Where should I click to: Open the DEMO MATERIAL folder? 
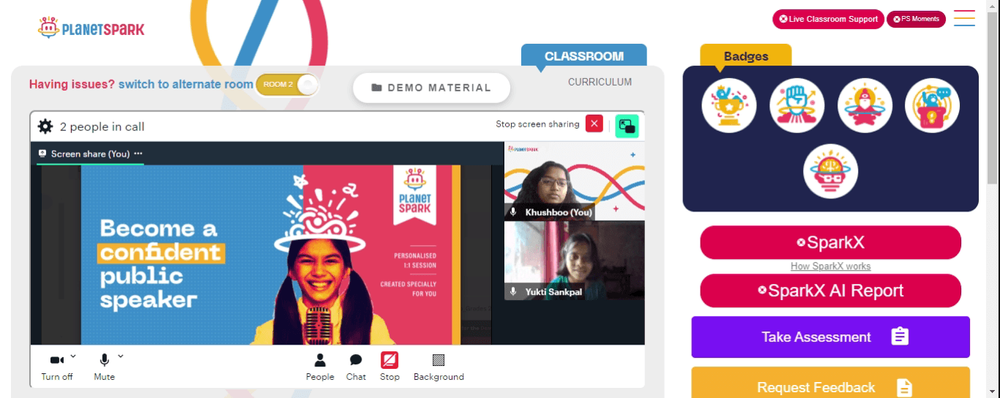pyautogui.click(x=432, y=88)
